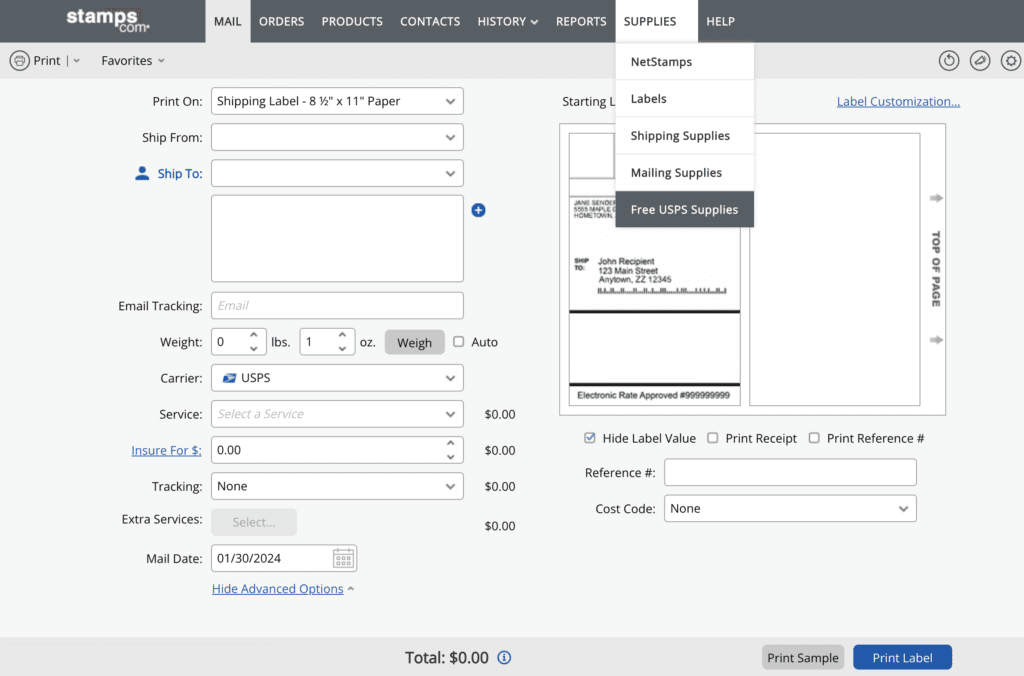This screenshot has height=676, width=1024.
Task: Click the info icon next to Total
Action: click(504, 657)
